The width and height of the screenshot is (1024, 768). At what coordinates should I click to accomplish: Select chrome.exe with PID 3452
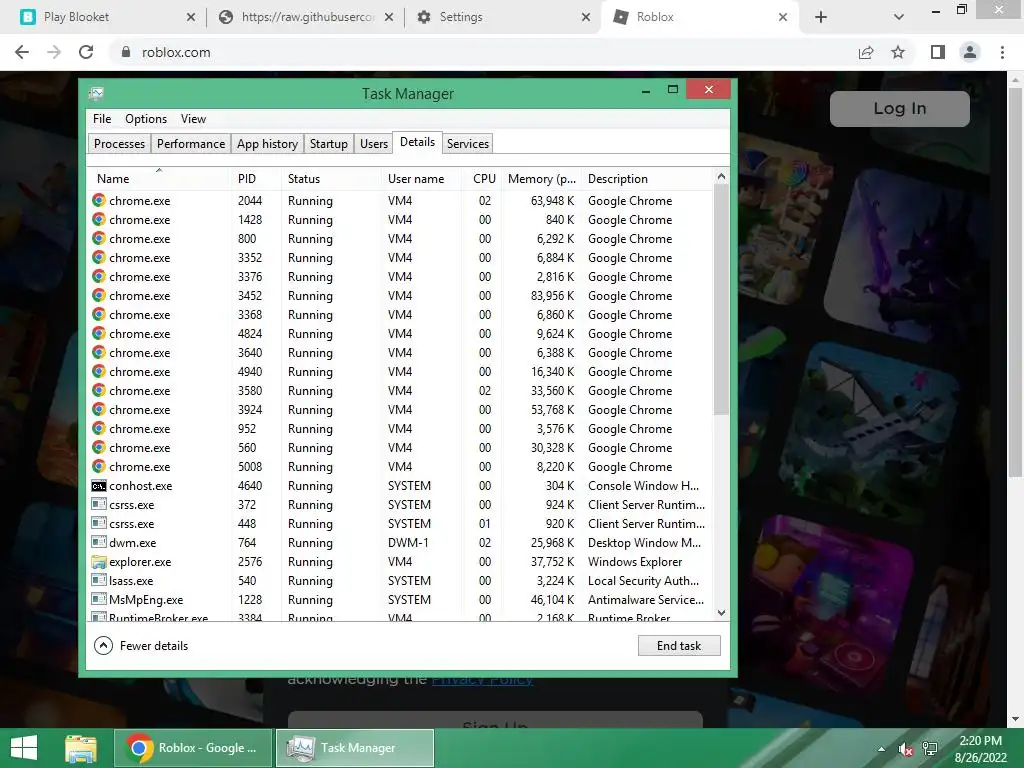point(400,296)
